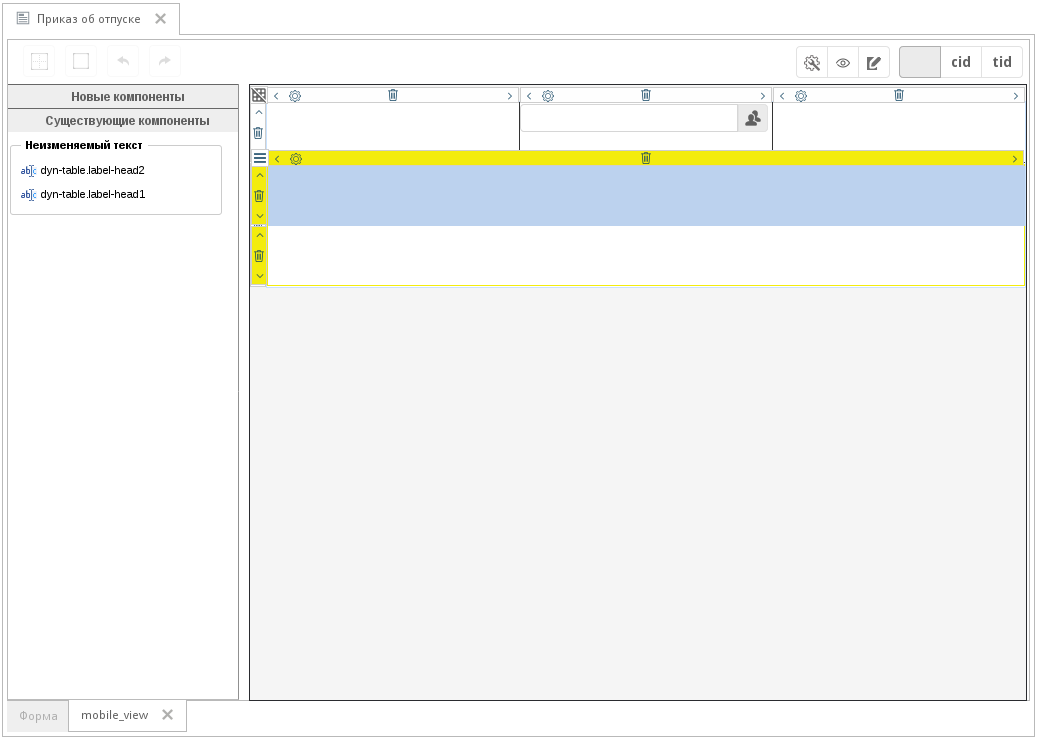
Task: Close the Приказ об отпуске tab
Action: 160,19
